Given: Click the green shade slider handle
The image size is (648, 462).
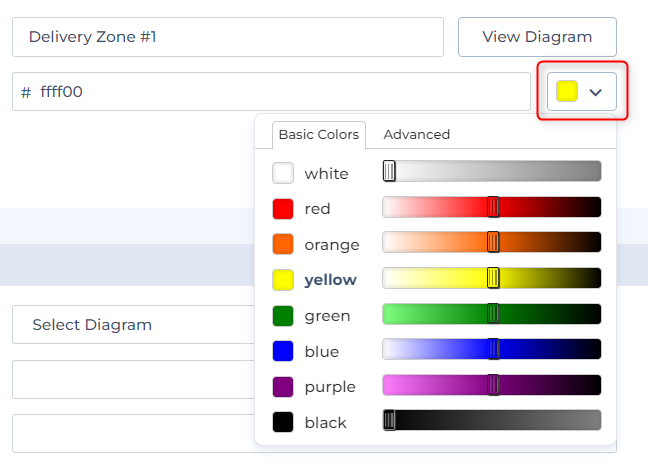Looking at the screenshot, I should (x=493, y=314).
